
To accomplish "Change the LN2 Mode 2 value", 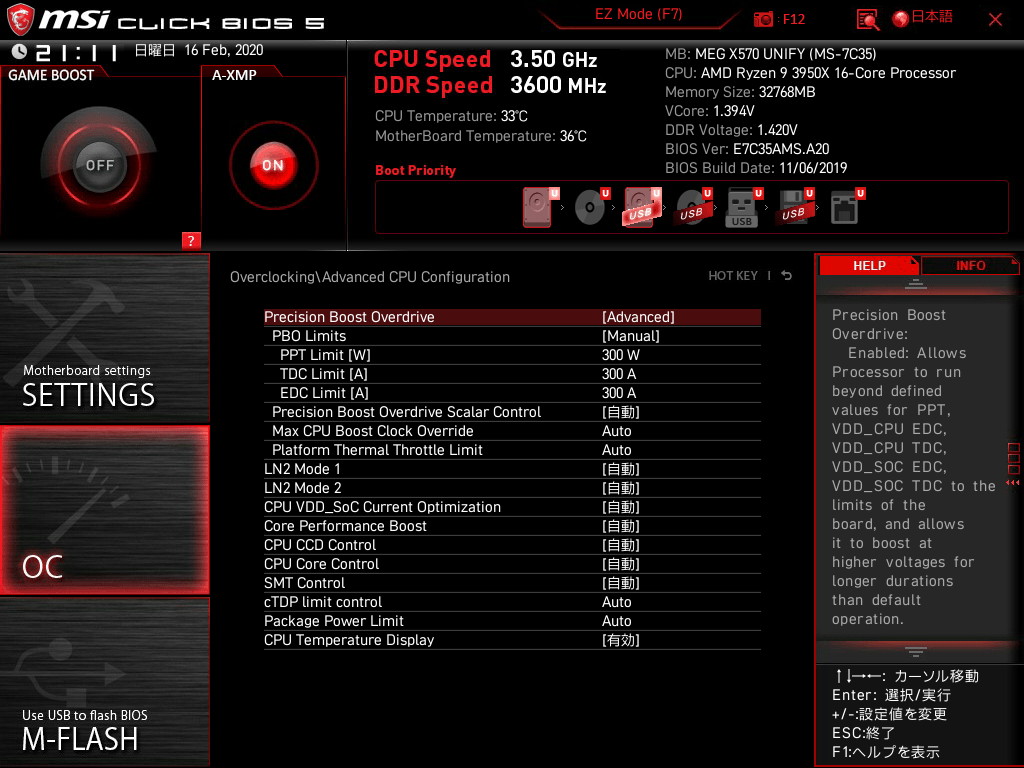I will click(512, 488).
